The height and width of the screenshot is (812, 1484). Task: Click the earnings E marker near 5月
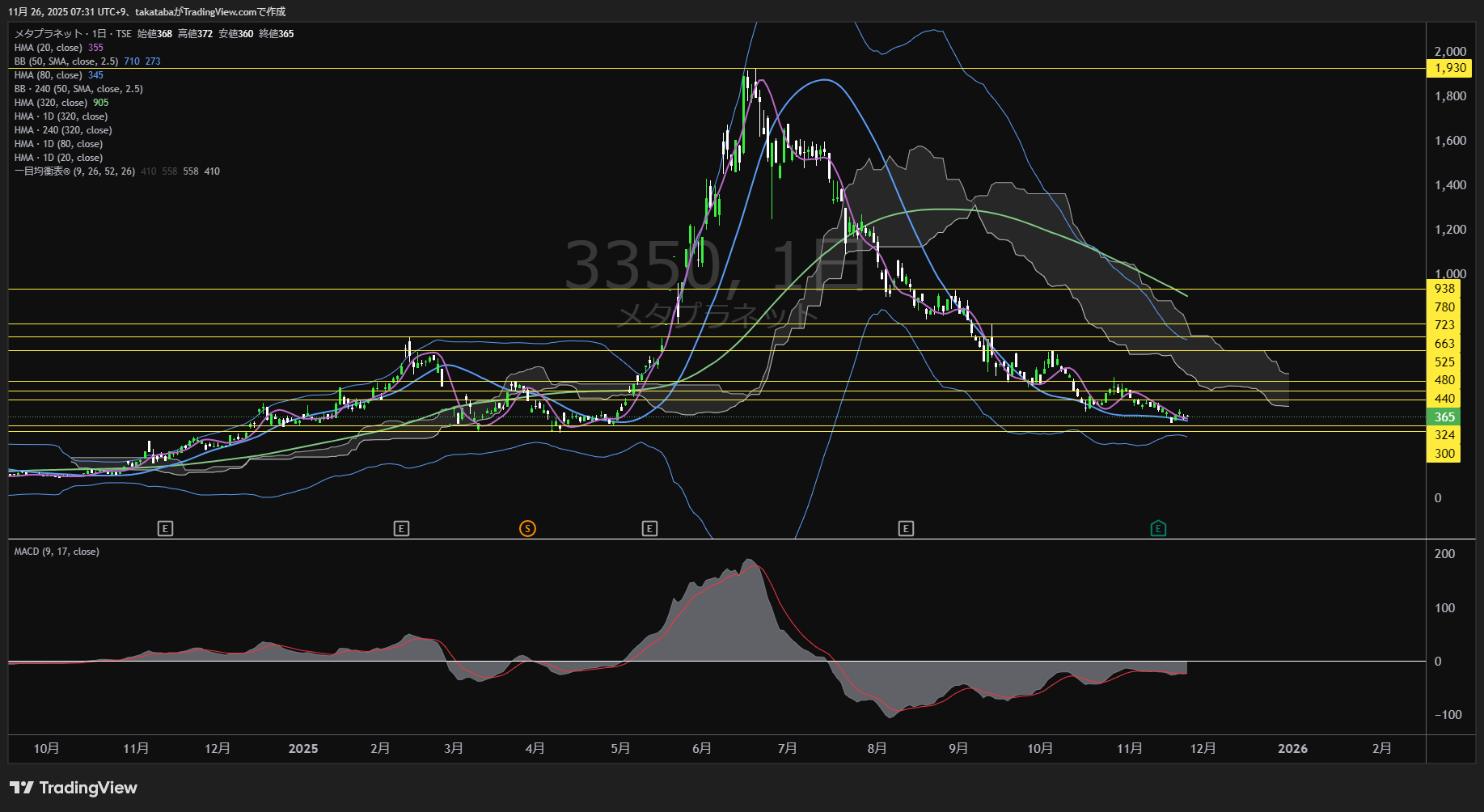tap(649, 529)
